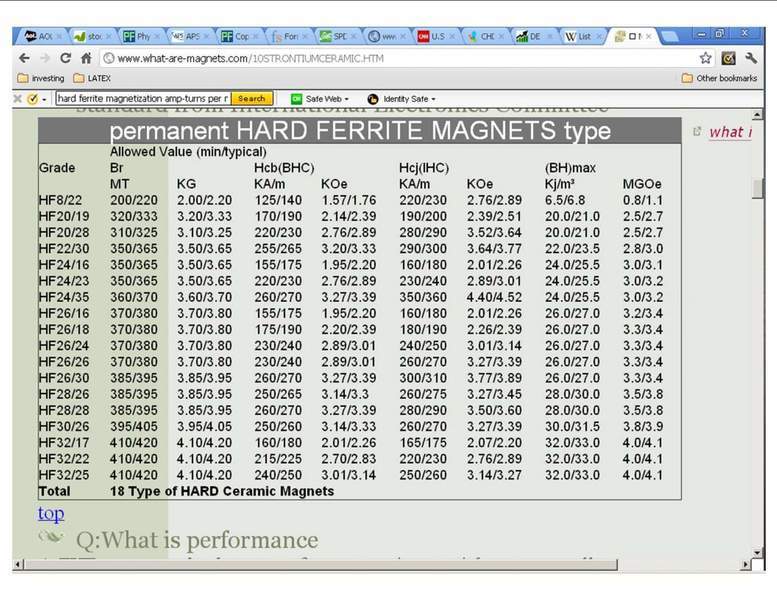This screenshot has width=777, height=600.
Task: Click the Norton toolbar search field
Action: [x=143, y=98]
